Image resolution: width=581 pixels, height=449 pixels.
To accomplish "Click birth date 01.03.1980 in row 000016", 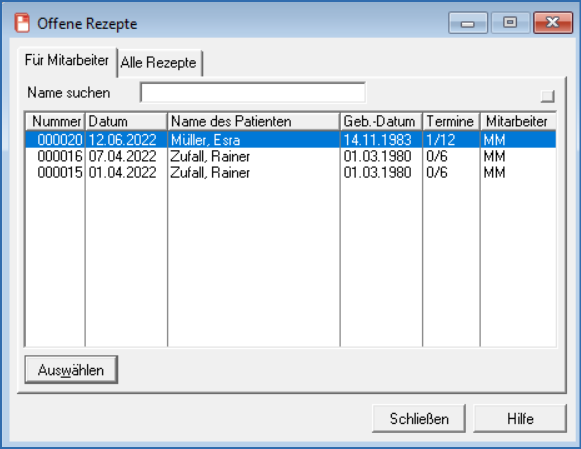I will point(377,156).
